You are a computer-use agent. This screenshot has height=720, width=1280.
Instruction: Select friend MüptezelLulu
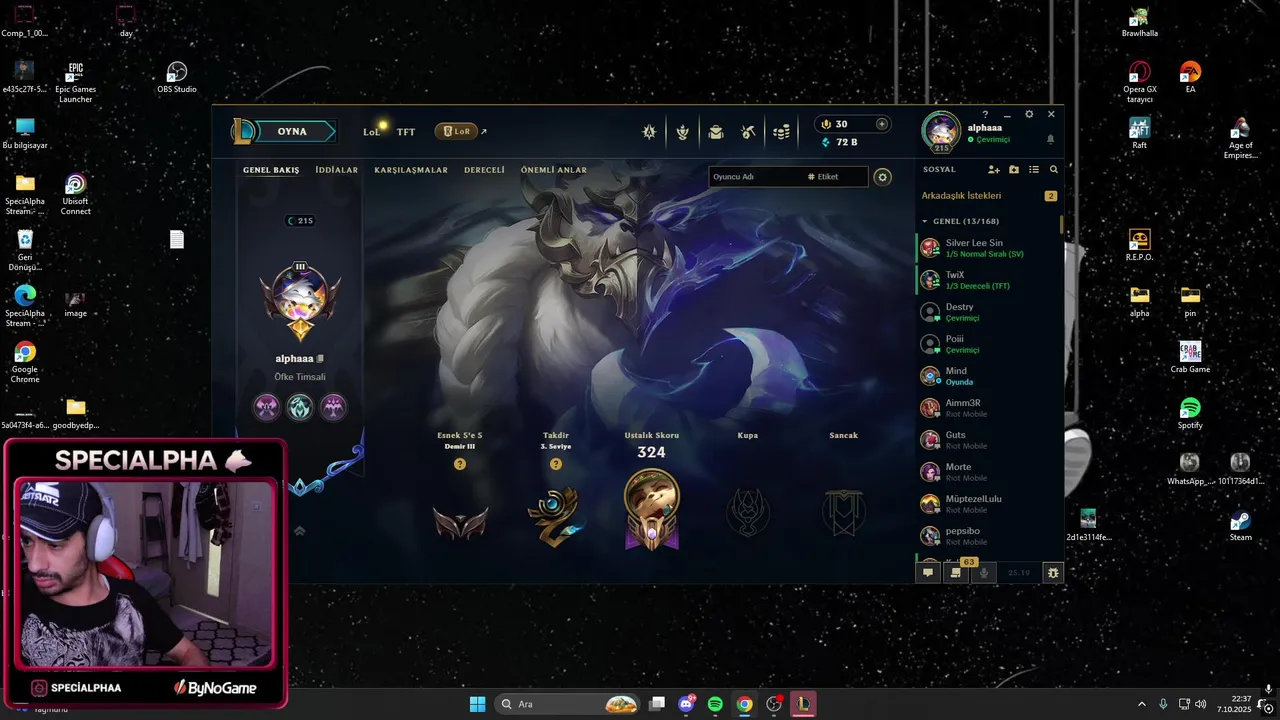[989, 504]
